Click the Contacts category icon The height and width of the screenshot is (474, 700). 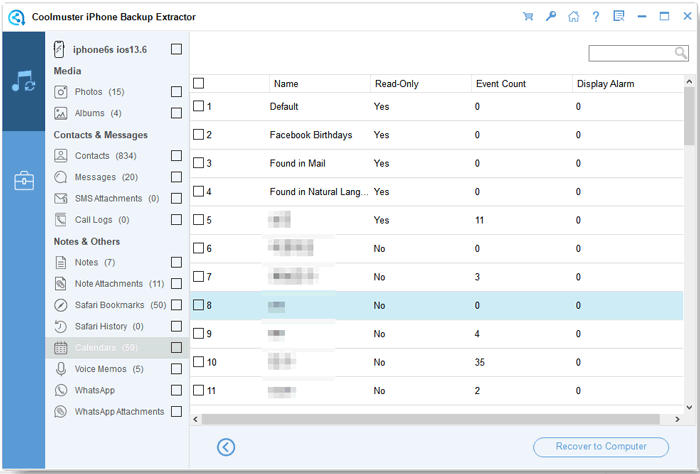point(60,156)
